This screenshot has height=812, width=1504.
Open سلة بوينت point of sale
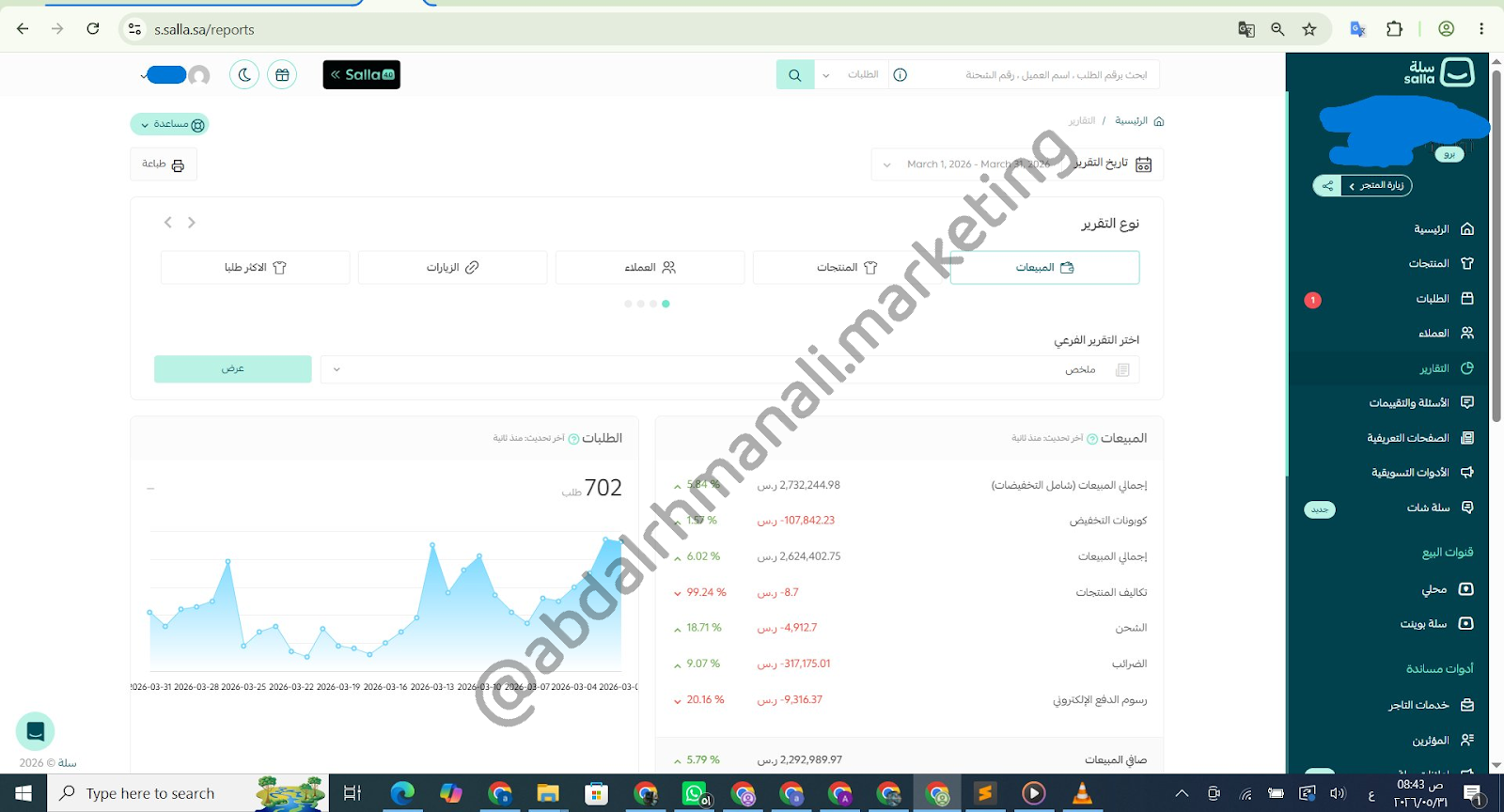pyautogui.click(x=1436, y=624)
